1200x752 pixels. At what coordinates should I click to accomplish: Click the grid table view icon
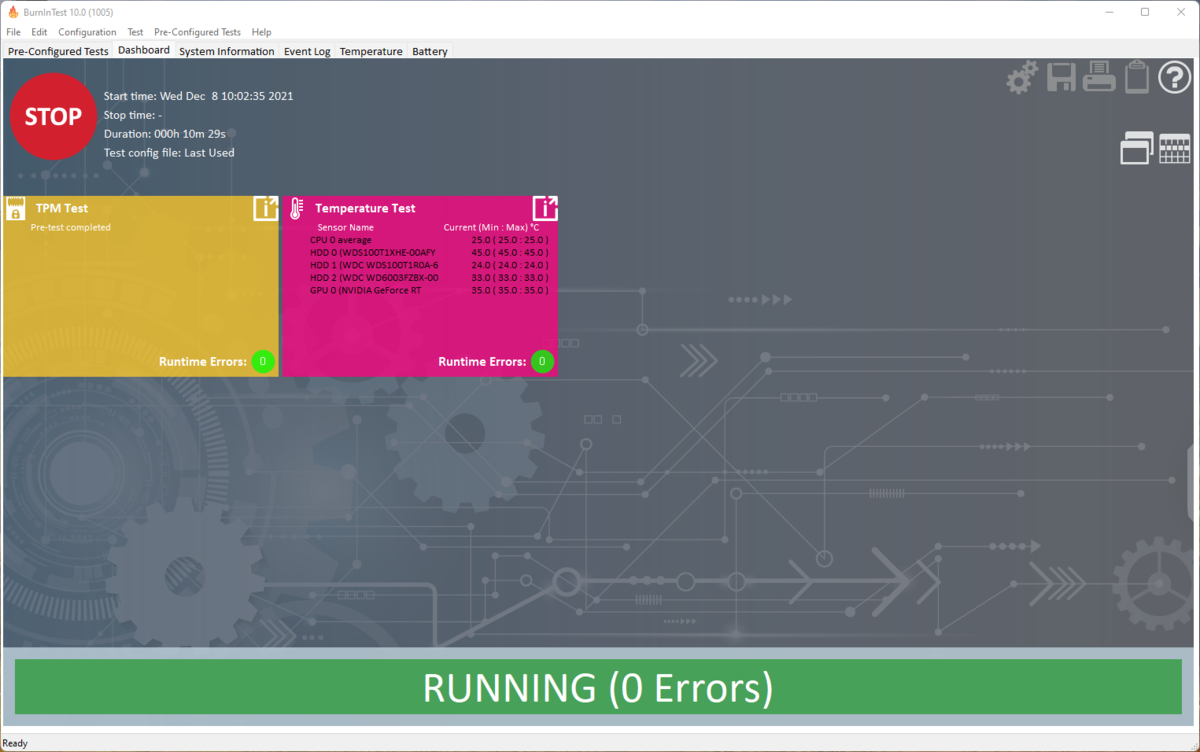[x=1175, y=148]
